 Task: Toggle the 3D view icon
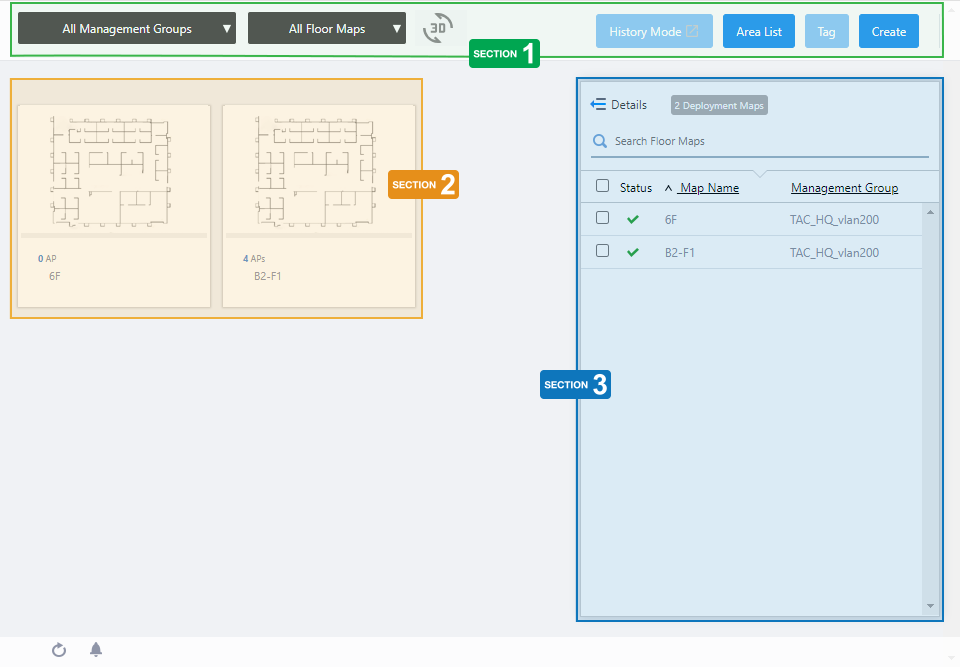(x=438, y=29)
